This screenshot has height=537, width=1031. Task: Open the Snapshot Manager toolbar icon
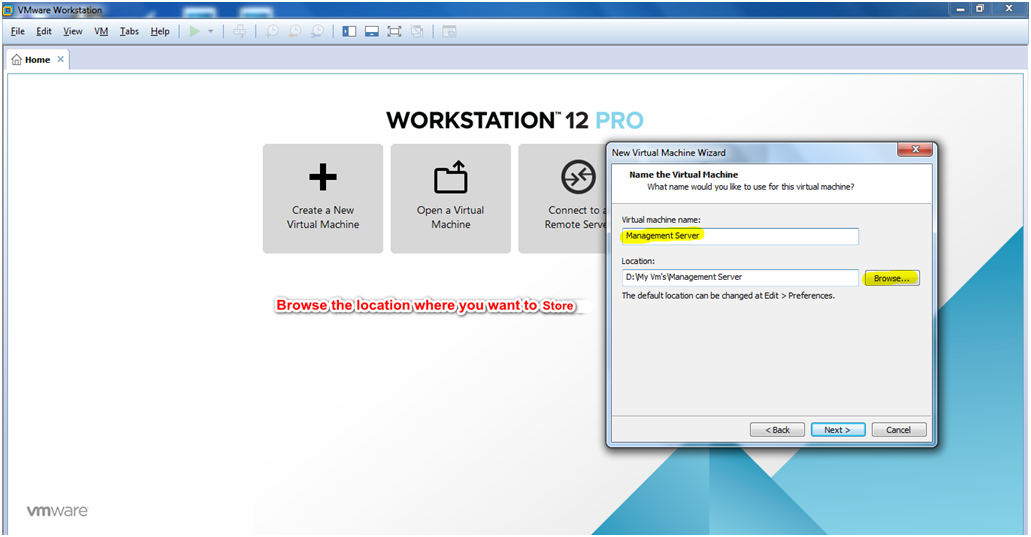pos(317,31)
